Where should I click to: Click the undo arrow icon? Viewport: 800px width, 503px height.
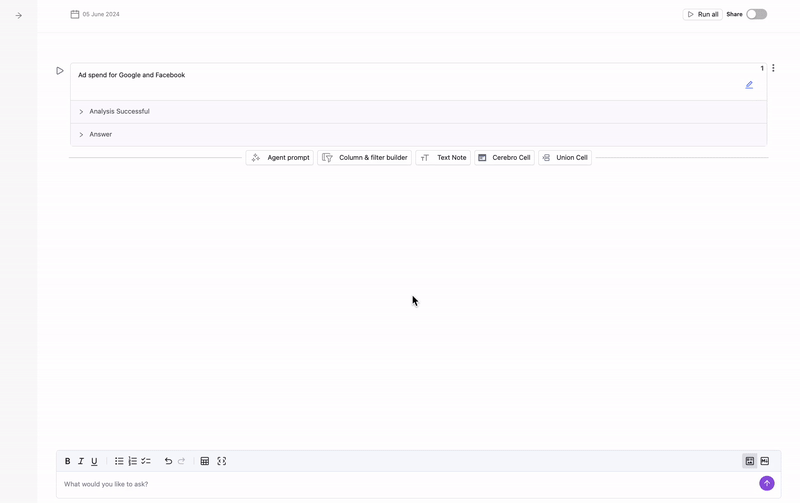(168, 461)
